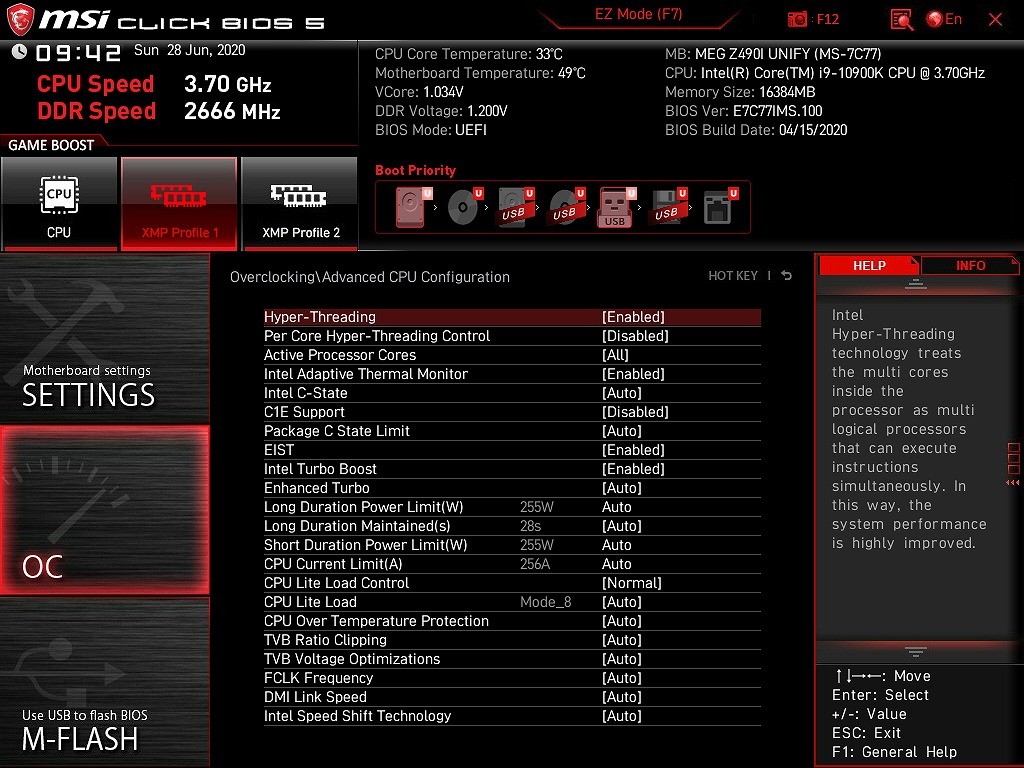Screen dimensions: 1024x768
Task: Select the network boot device icon
Action: (718, 208)
